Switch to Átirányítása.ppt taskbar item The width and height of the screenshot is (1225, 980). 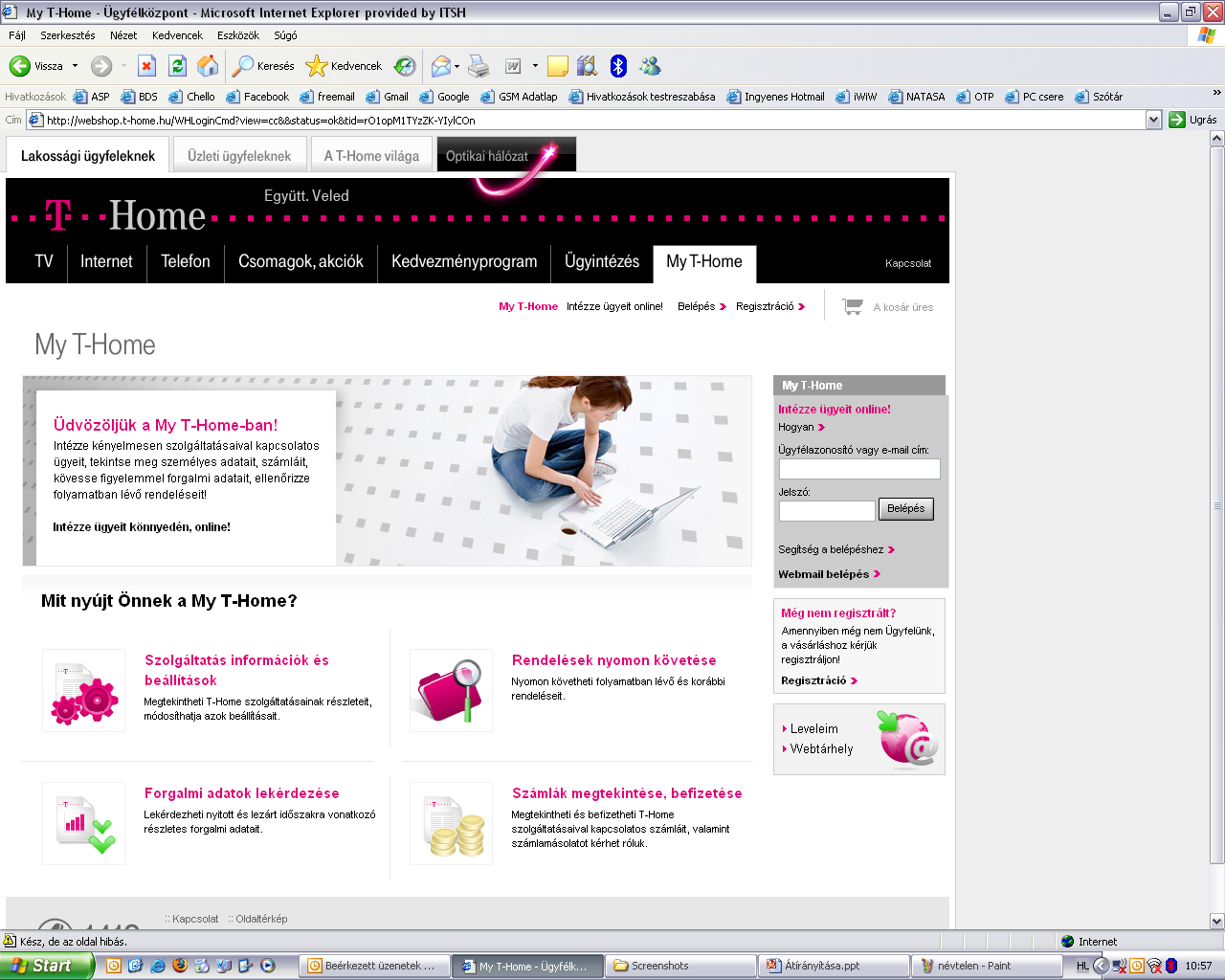[x=833, y=966]
